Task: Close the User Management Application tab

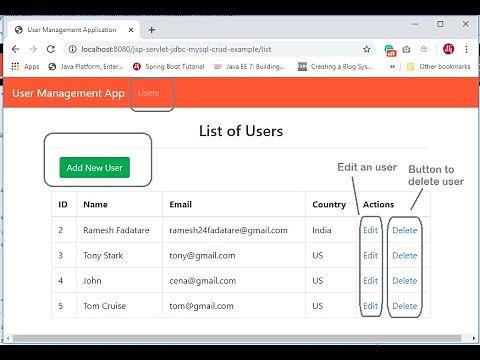Action: click(x=131, y=30)
